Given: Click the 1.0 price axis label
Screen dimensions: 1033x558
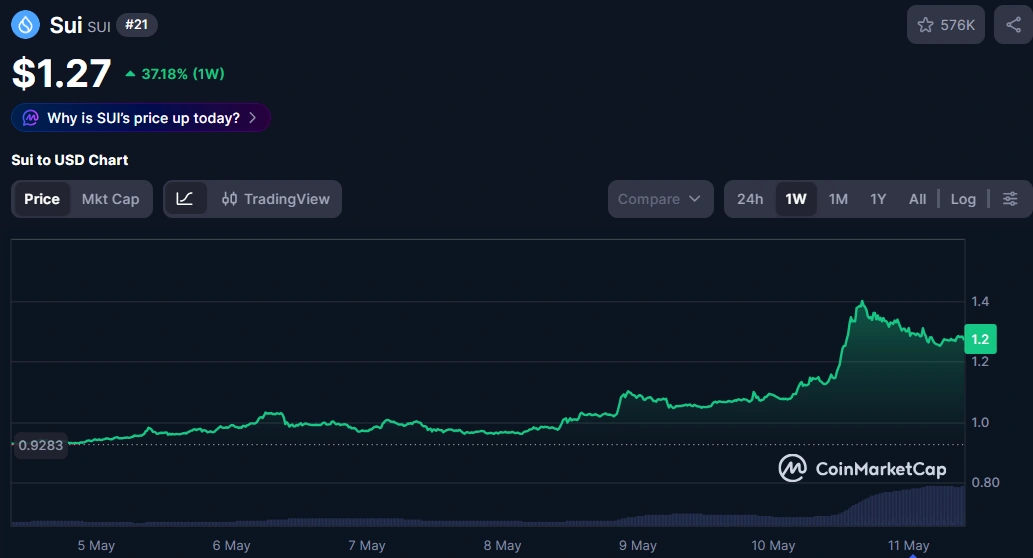Looking at the screenshot, I should click(980, 422).
